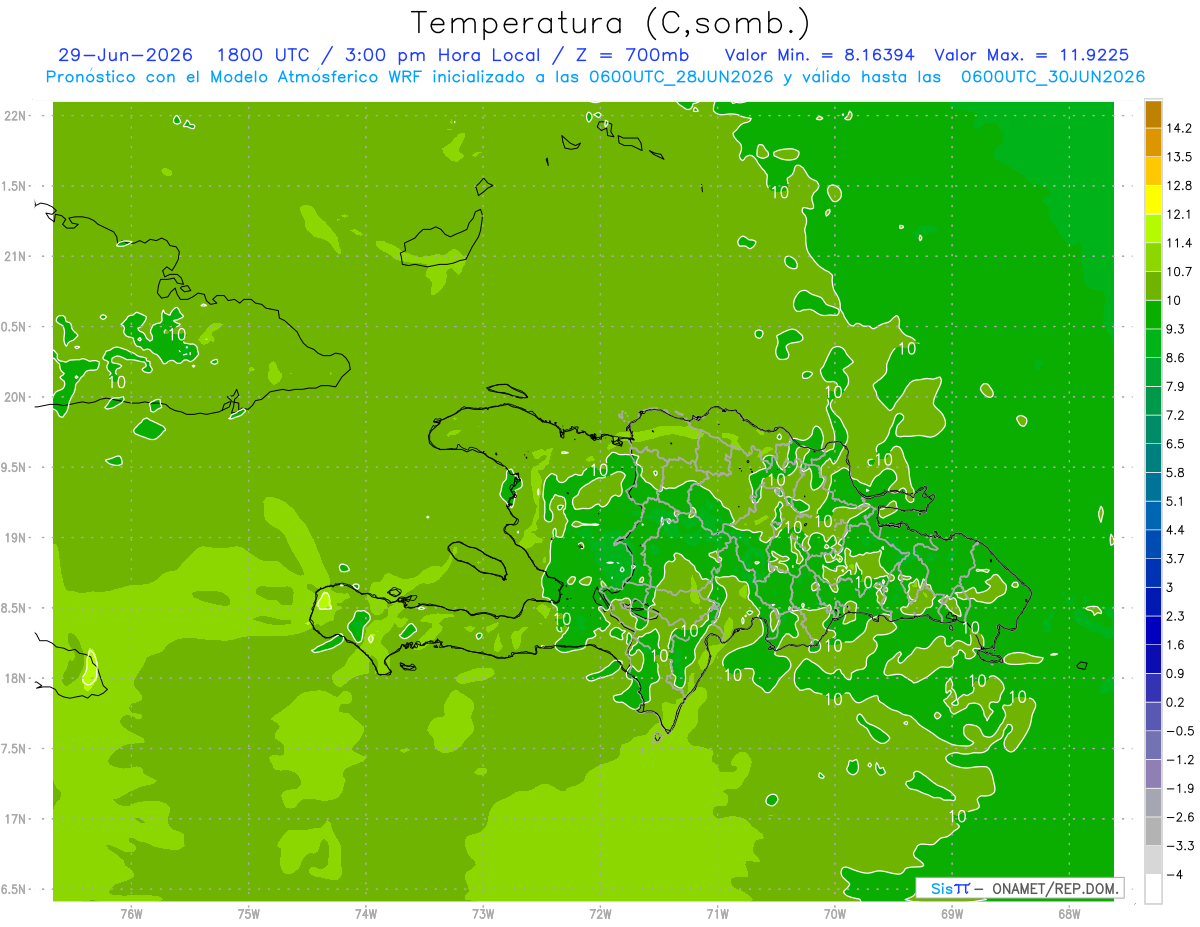Click the "71W" longitude label
The height and width of the screenshot is (927, 1200).
[x=717, y=913]
